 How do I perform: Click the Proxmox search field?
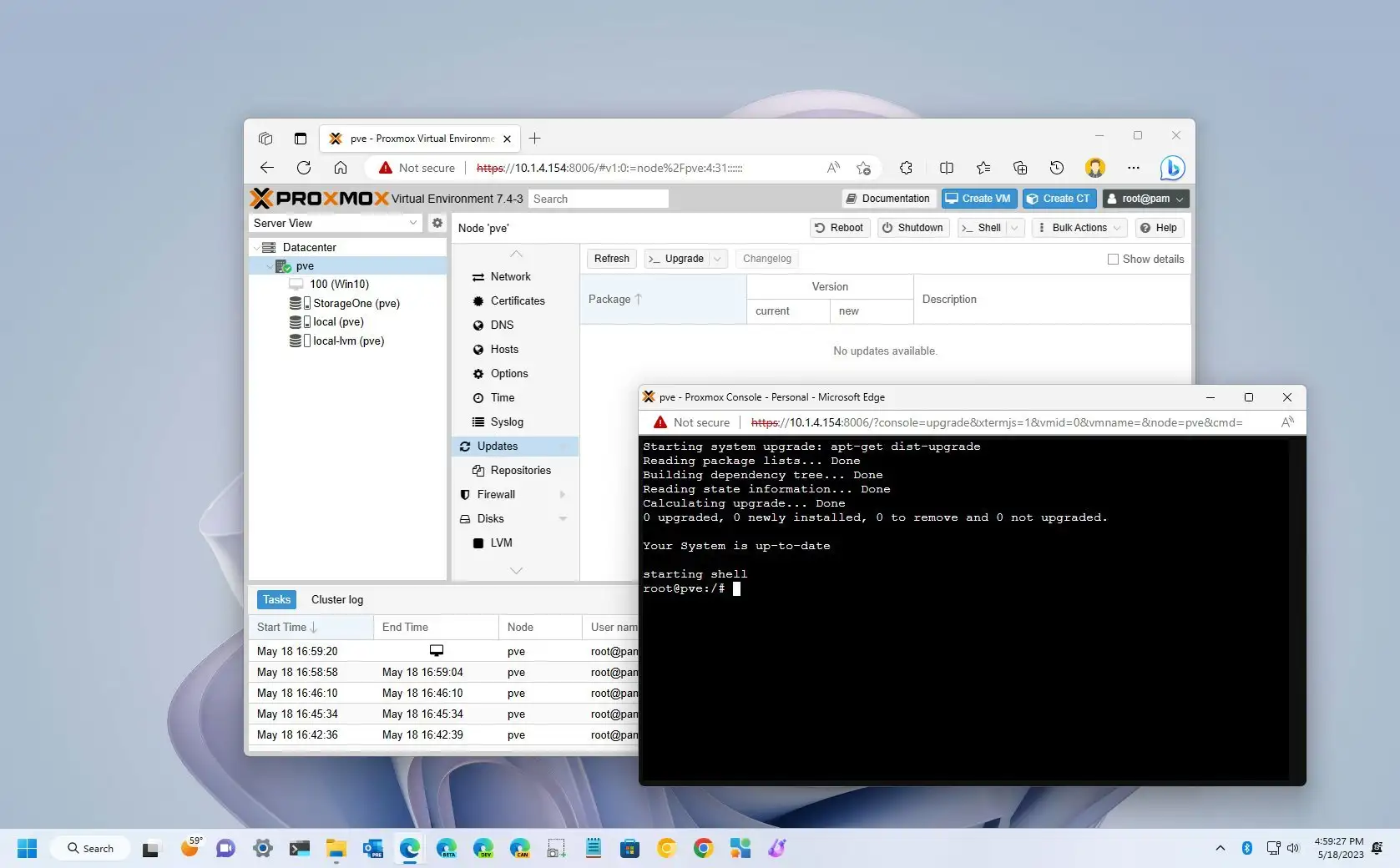[598, 198]
